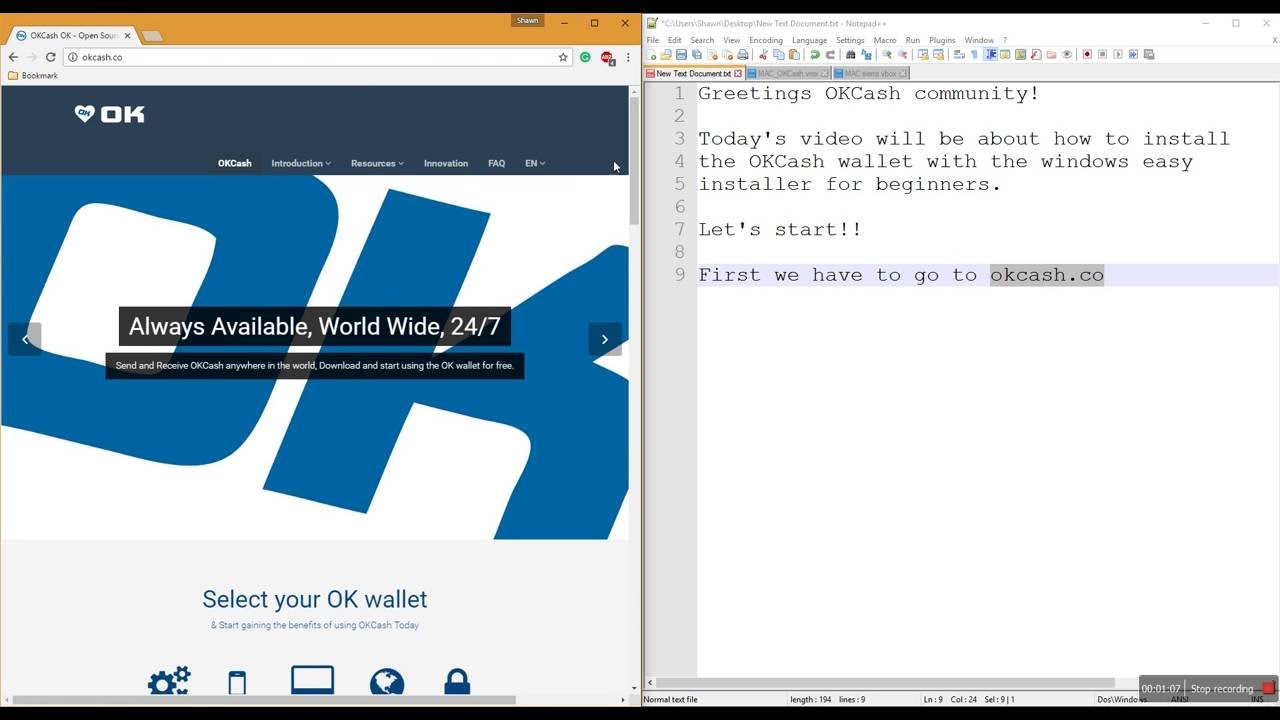Viewport: 1280px width, 720px height.
Task: Click the gears wallet icon on OKCash page
Action: (169, 681)
